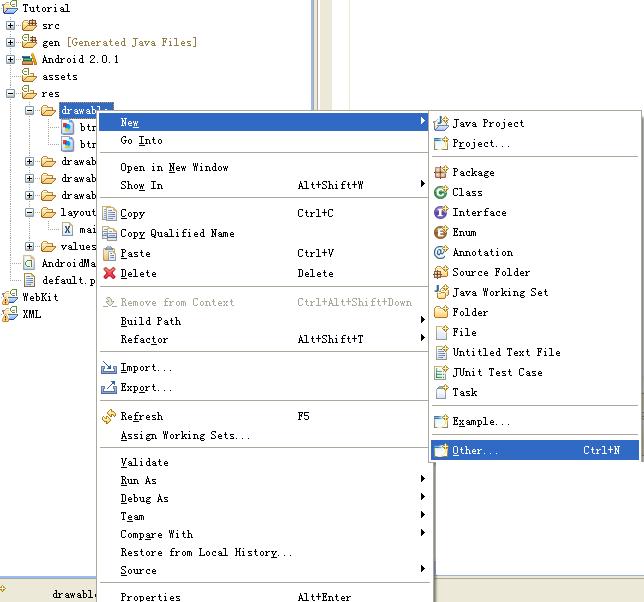Select the green Class icon
Screen dimensions: 644x602
pos(441,192)
